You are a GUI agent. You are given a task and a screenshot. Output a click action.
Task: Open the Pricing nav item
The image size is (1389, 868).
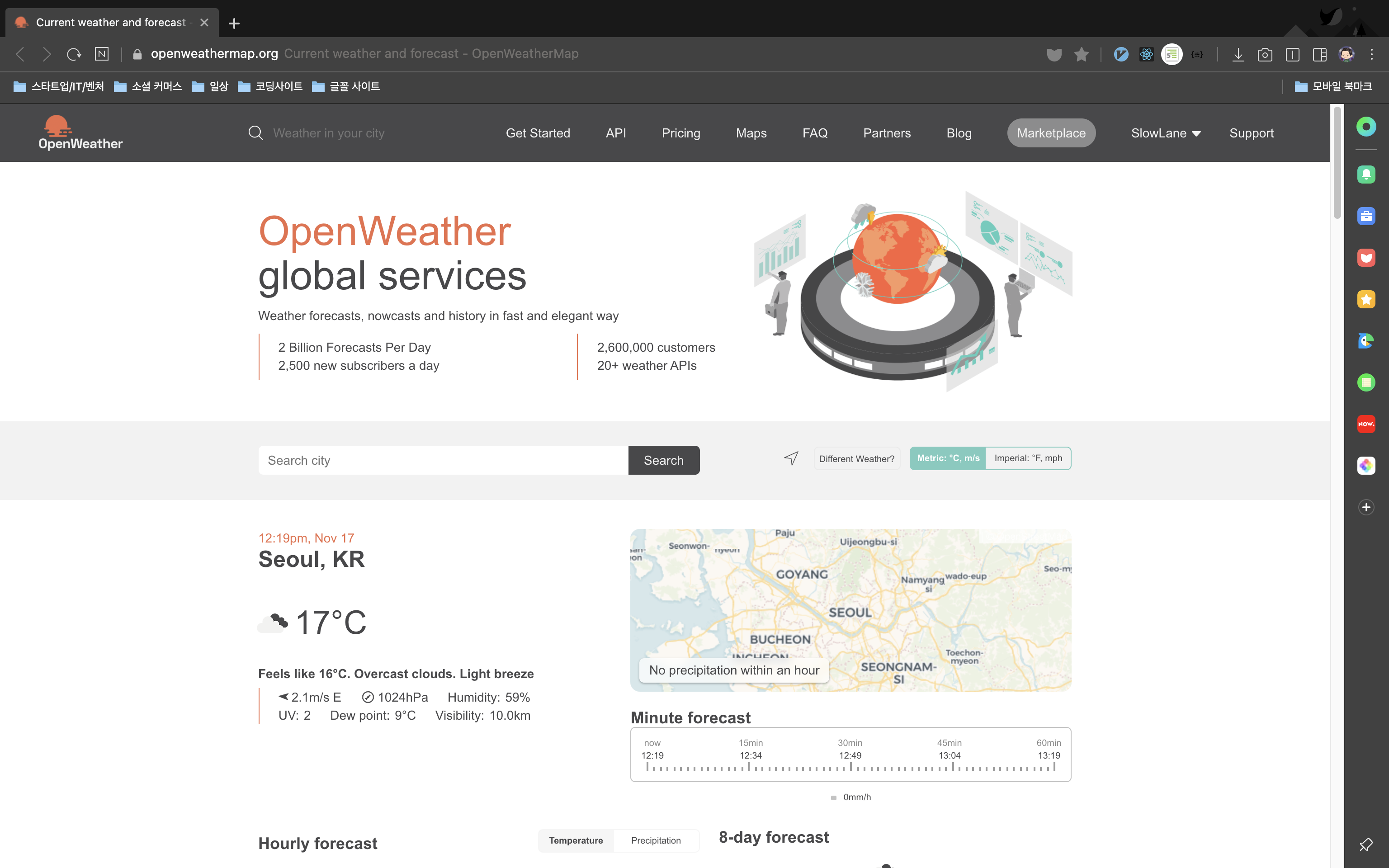[x=681, y=133]
